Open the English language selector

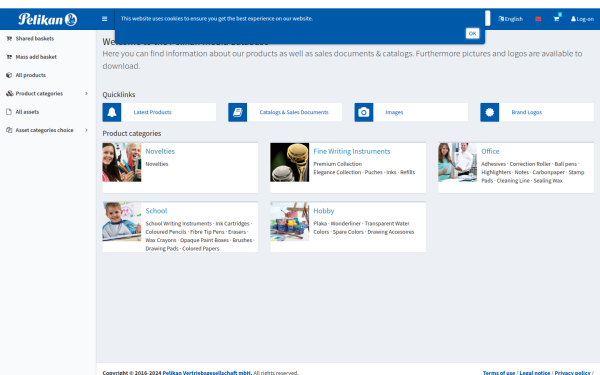pos(510,19)
